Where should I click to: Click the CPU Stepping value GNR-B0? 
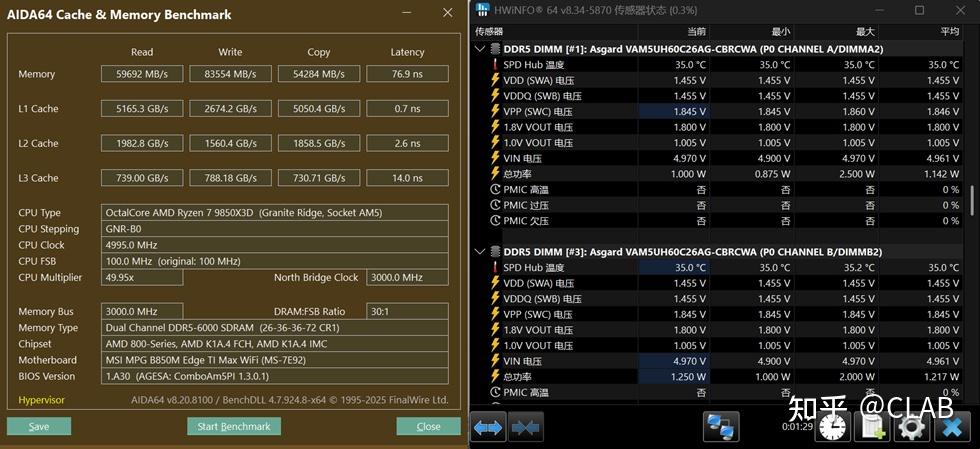[275, 229]
